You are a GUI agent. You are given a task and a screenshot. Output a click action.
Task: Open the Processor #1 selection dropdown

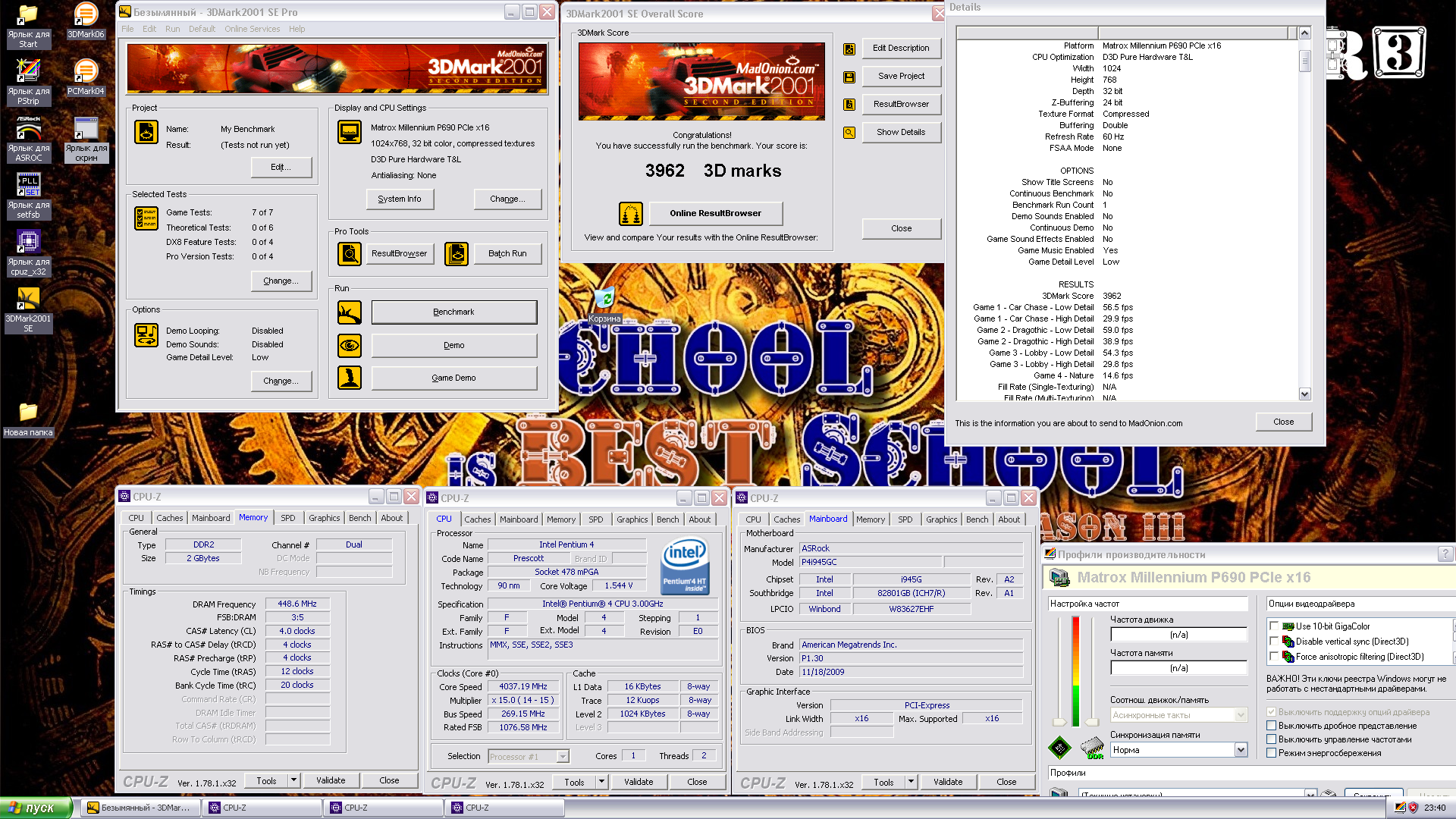coord(563,757)
